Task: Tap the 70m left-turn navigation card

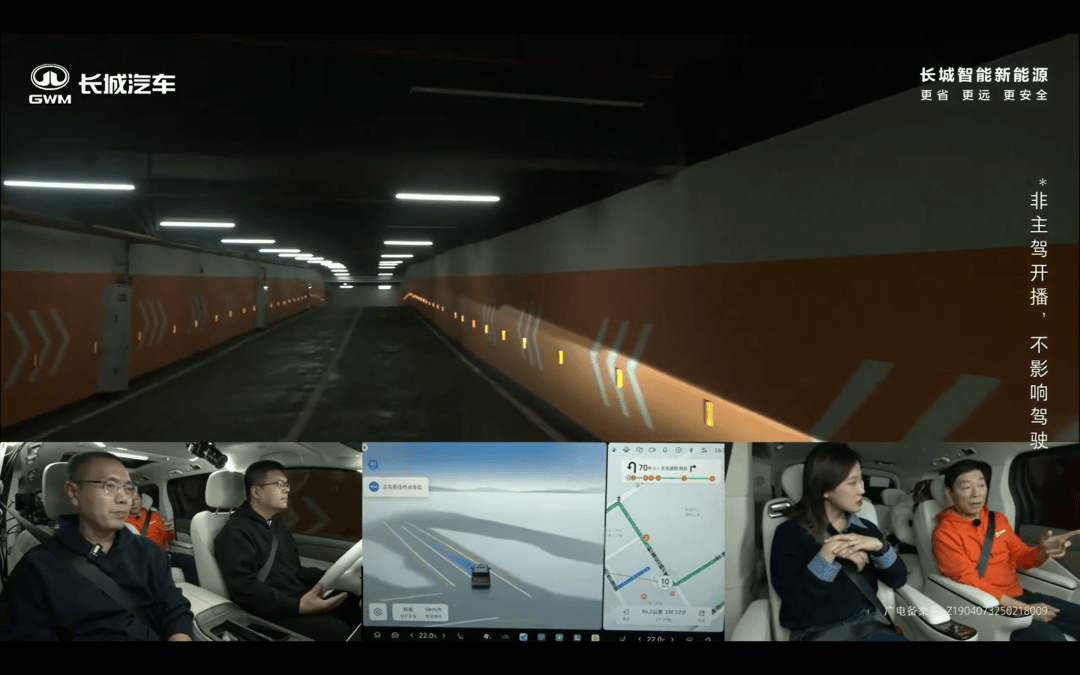Action: 672,470
